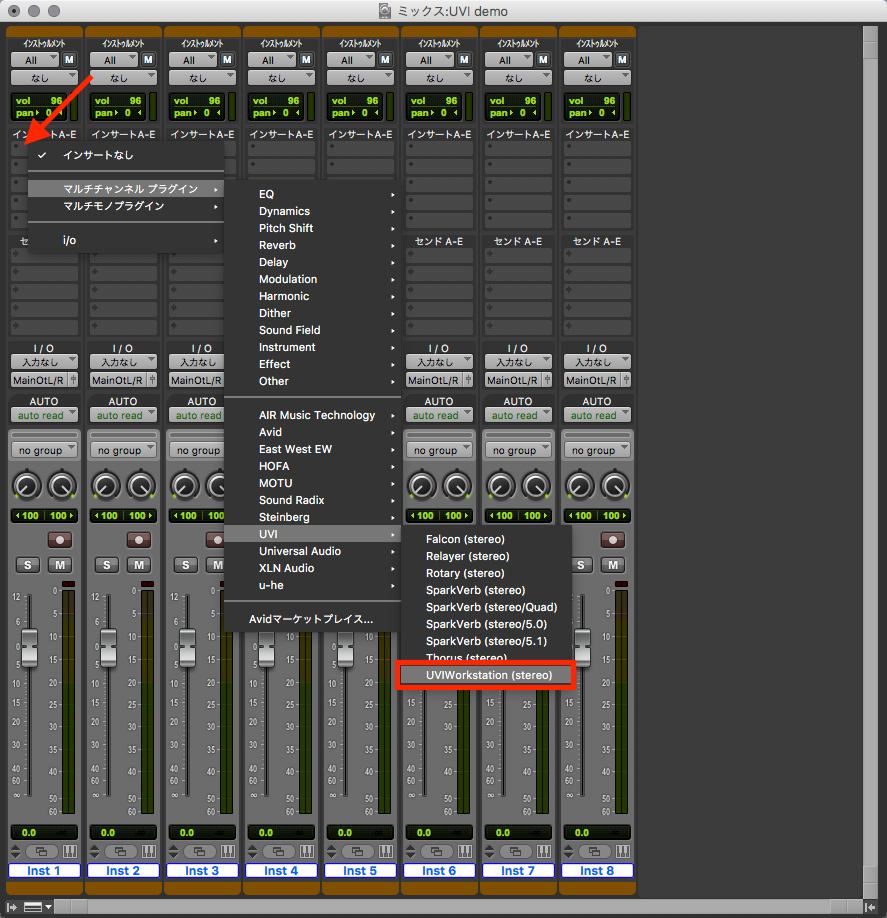Click the keyboard icon on Inst 2

tap(149, 851)
